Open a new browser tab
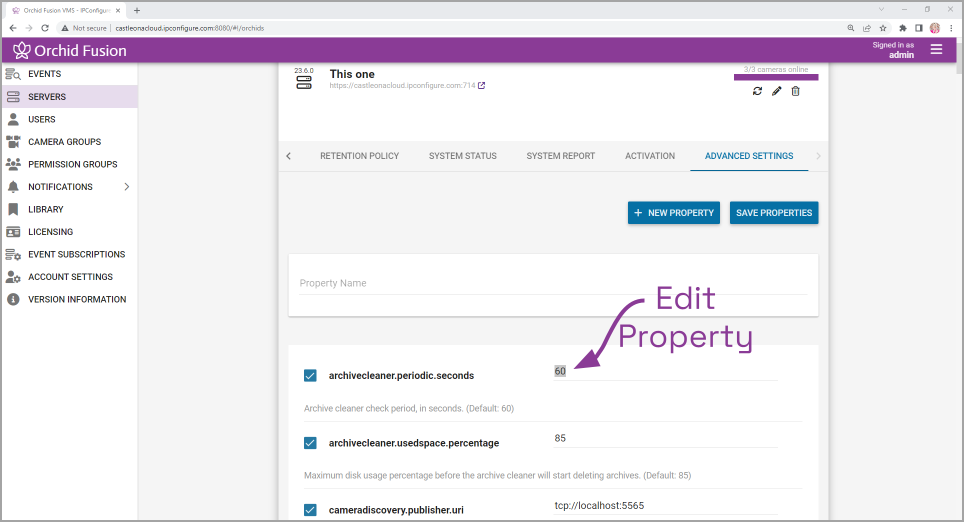Viewport: 964px width, 522px height. tap(137, 10)
